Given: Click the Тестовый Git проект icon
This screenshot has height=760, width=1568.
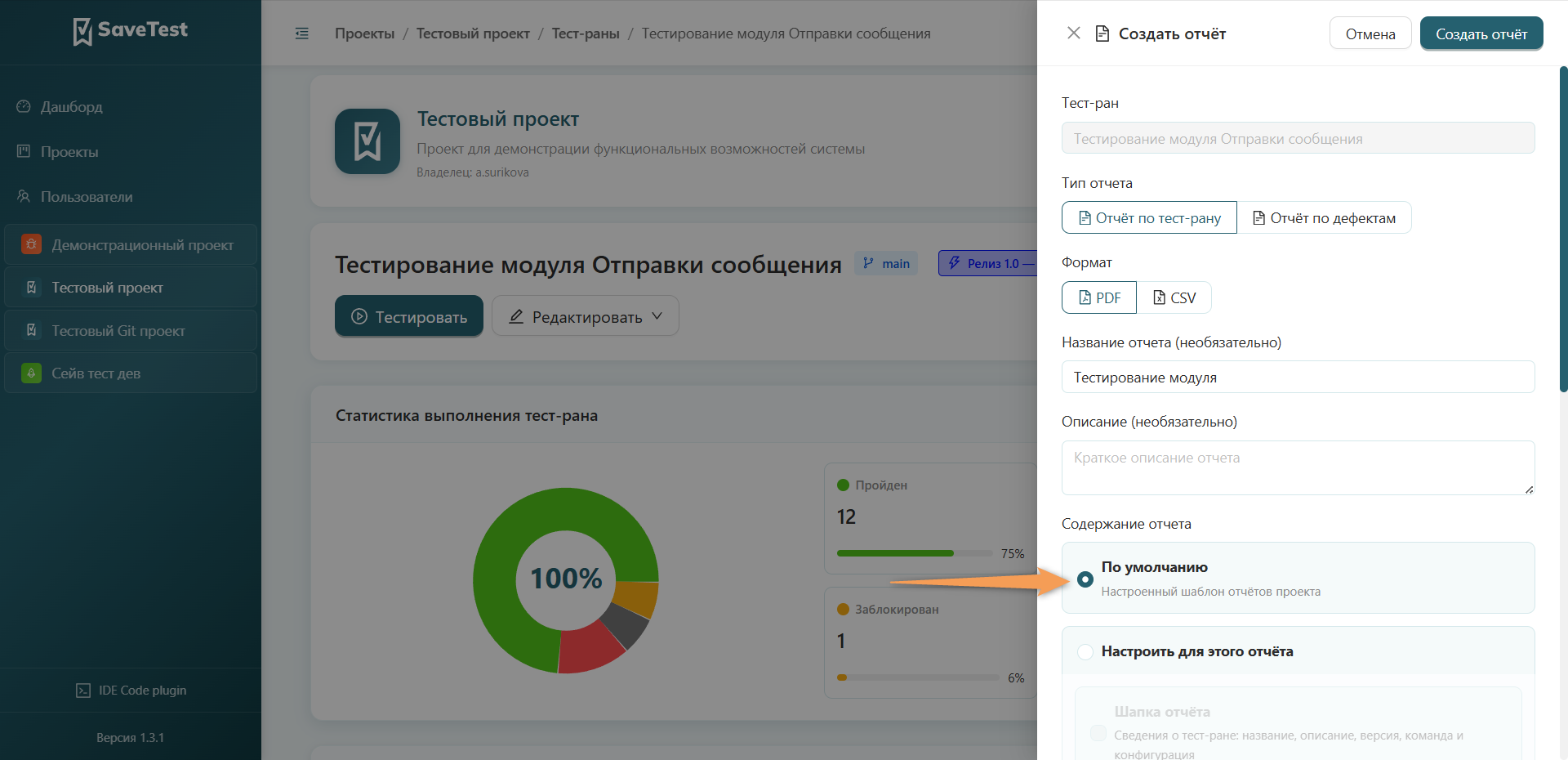Looking at the screenshot, I should (x=31, y=330).
